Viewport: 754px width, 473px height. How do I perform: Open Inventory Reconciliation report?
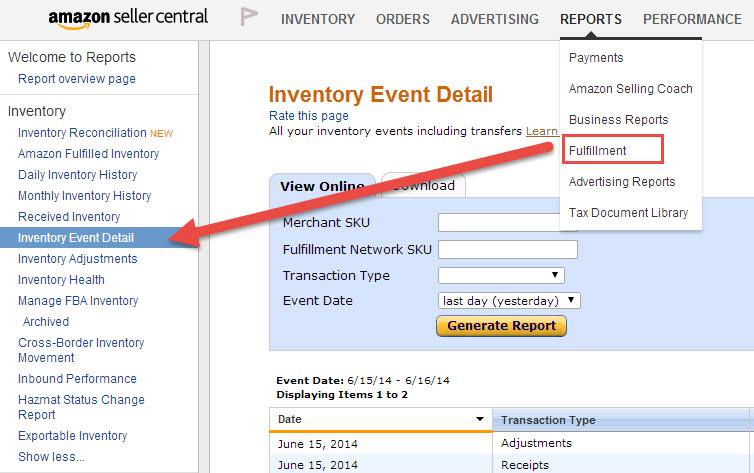[x=82, y=133]
